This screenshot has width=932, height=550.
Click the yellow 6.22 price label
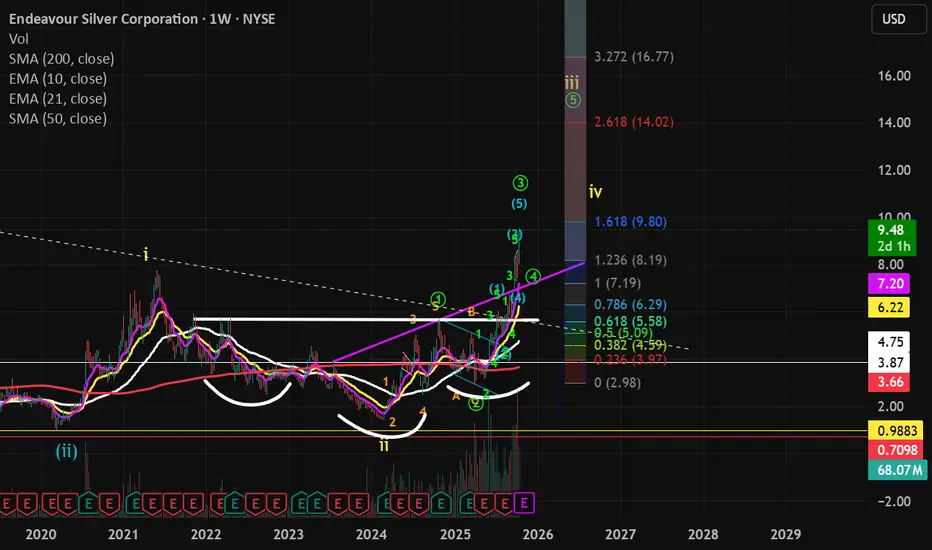889,307
